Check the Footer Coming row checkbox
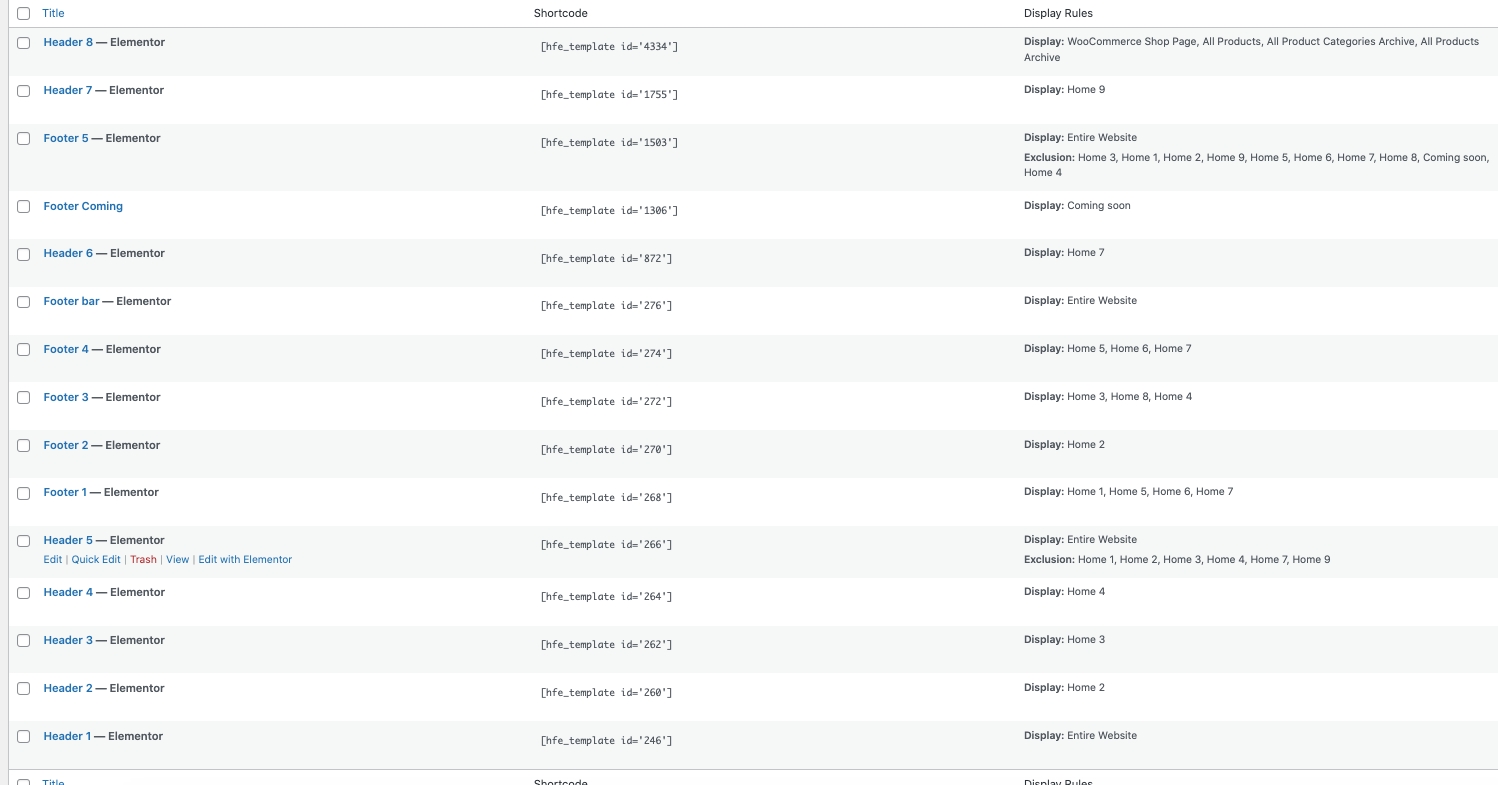This screenshot has width=1498, height=785. coord(24,207)
